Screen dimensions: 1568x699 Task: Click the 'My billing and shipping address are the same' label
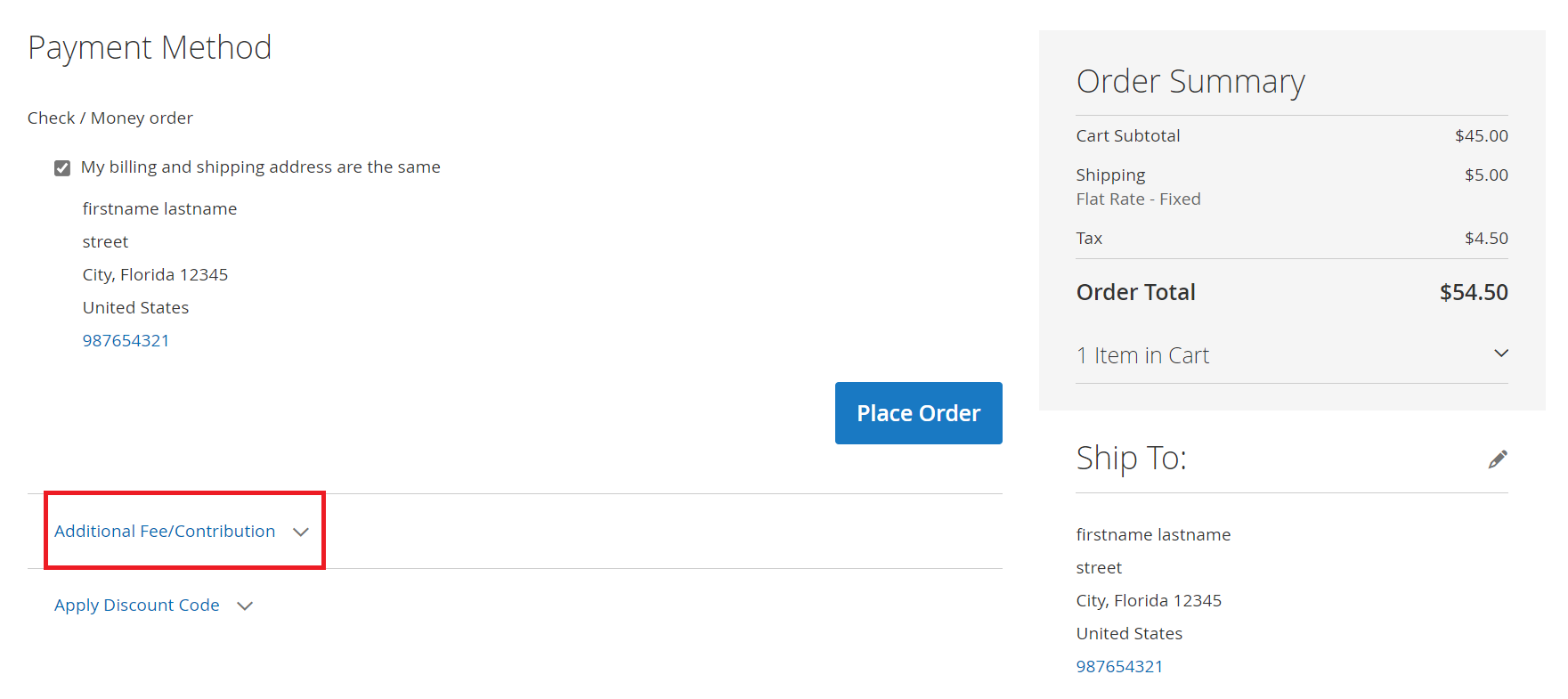pos(260,167)
